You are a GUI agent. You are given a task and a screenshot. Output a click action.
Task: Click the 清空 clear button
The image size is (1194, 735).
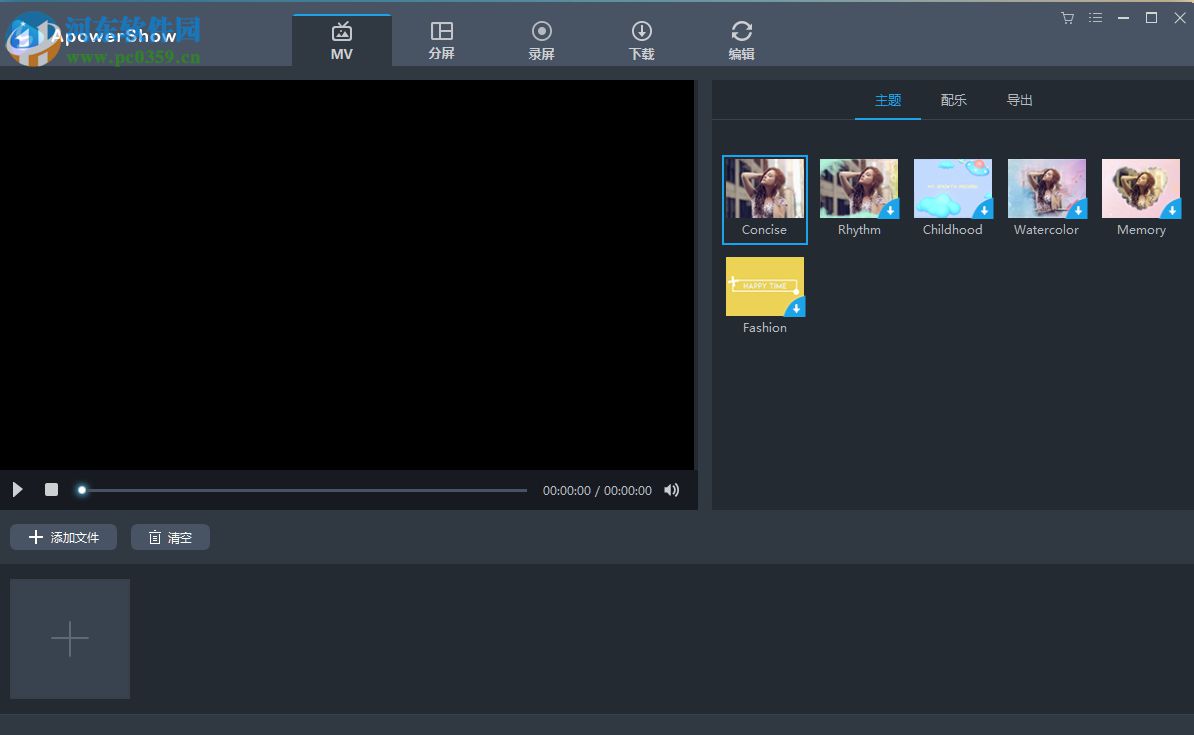(170, 537)
